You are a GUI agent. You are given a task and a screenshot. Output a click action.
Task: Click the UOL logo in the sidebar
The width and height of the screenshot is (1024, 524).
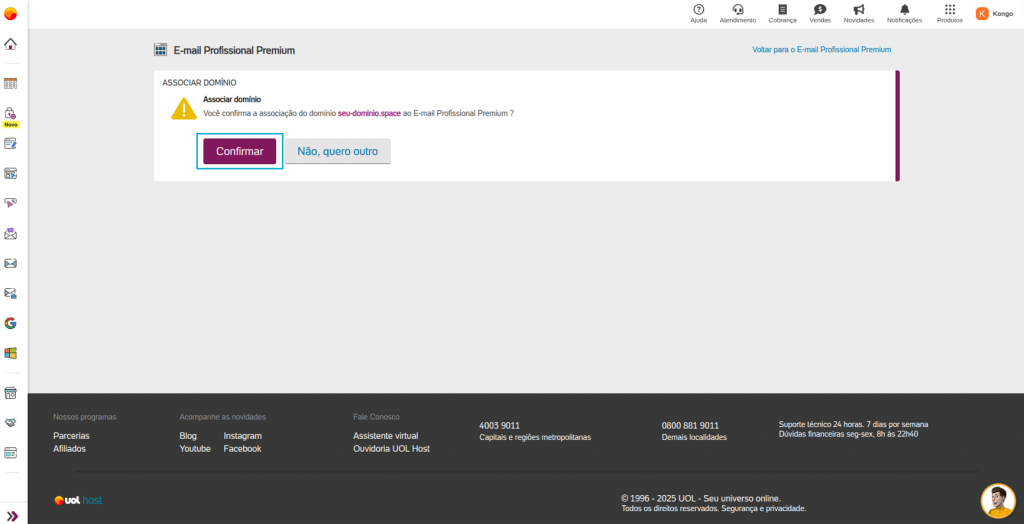point(10,14)
